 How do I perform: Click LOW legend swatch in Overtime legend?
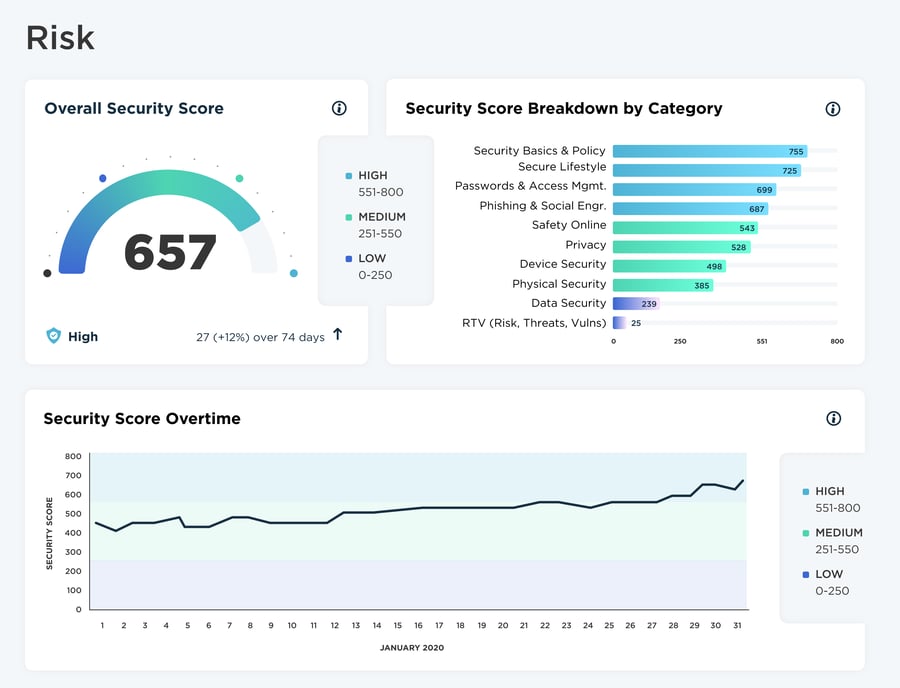coord(806,574)
